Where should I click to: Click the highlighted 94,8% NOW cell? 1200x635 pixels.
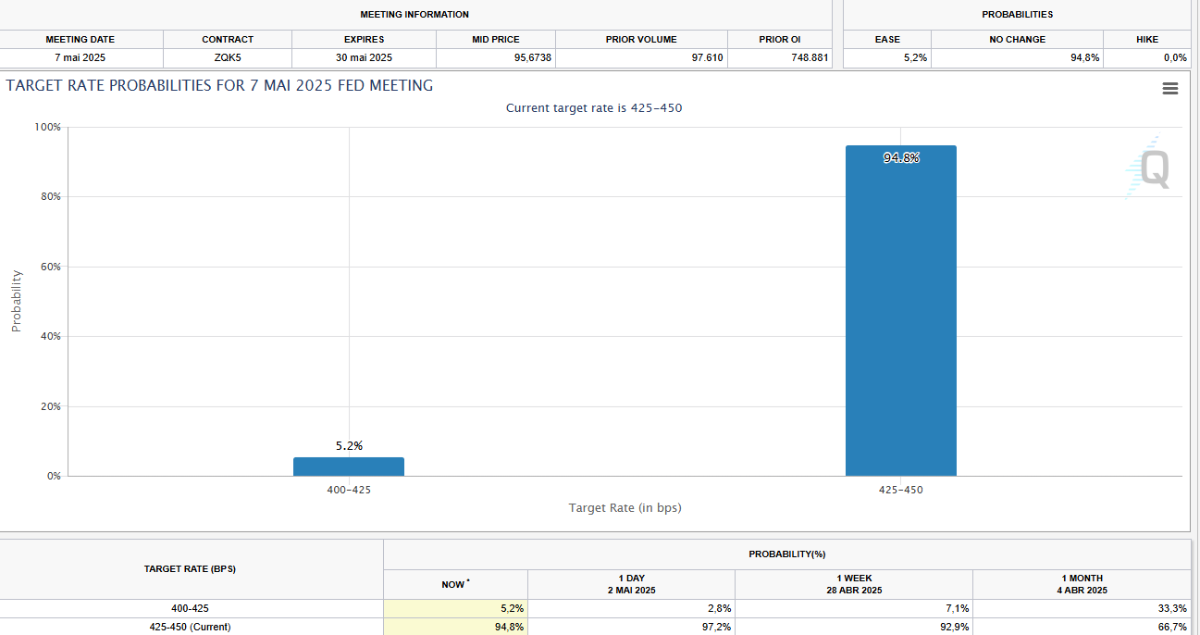pyautogui.click(x=456, y=627)
